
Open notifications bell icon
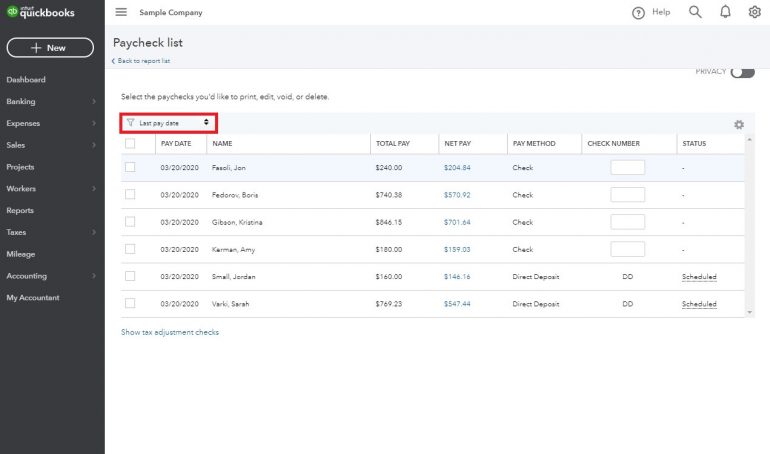tap(725, 12)
